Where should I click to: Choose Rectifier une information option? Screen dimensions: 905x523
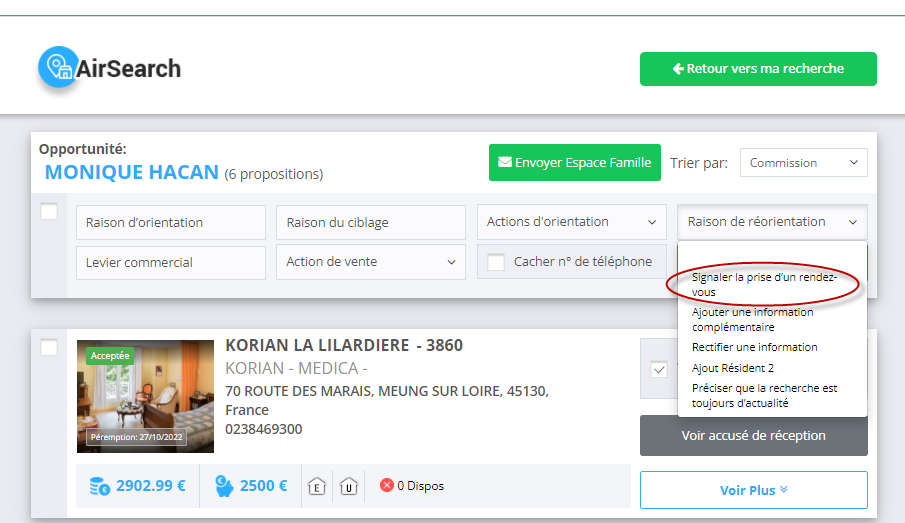754,347
